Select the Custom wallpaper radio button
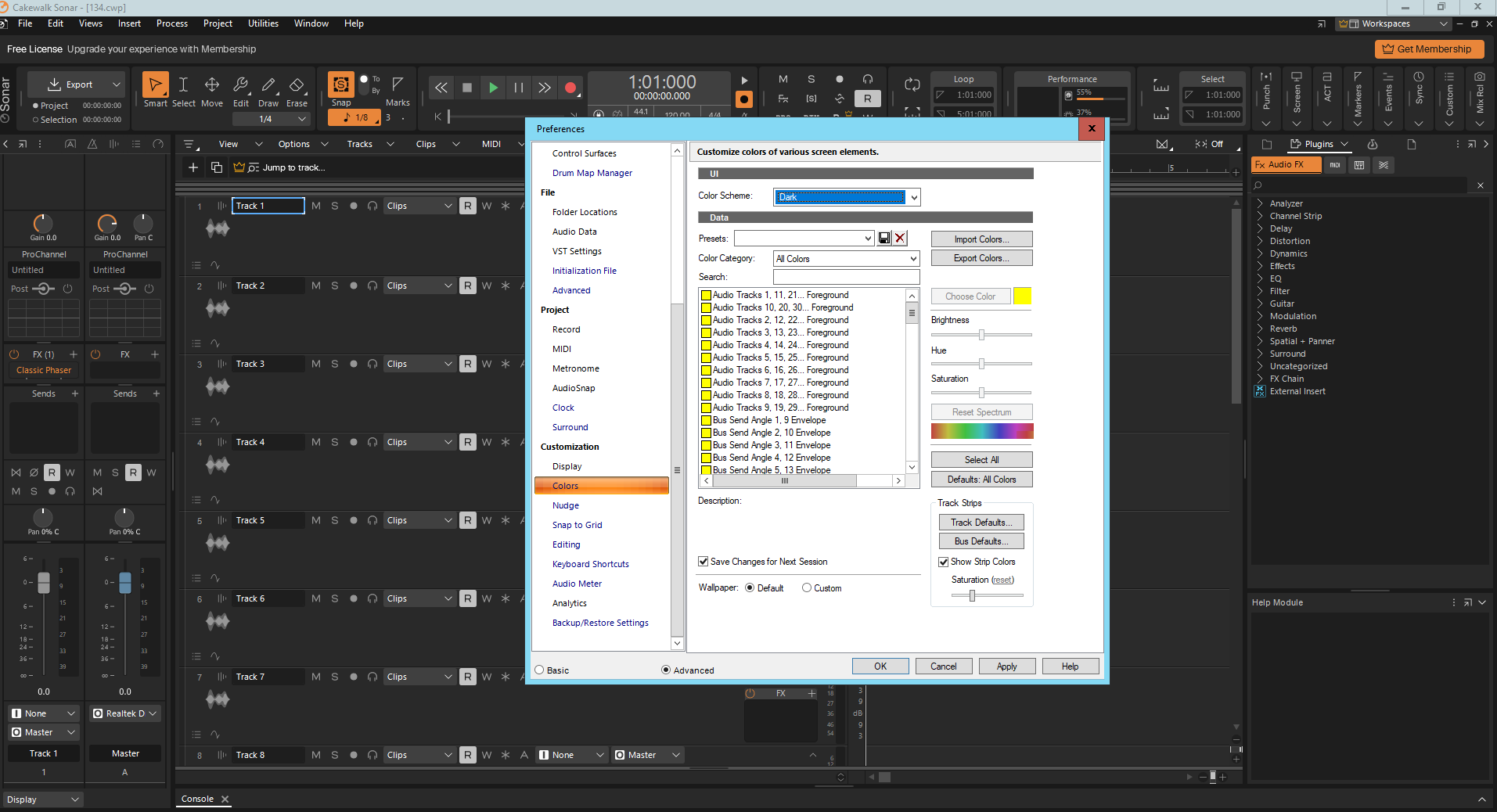Image resolution: width=1497 pixels, height=812 pixels. click(x=807, y=588)
